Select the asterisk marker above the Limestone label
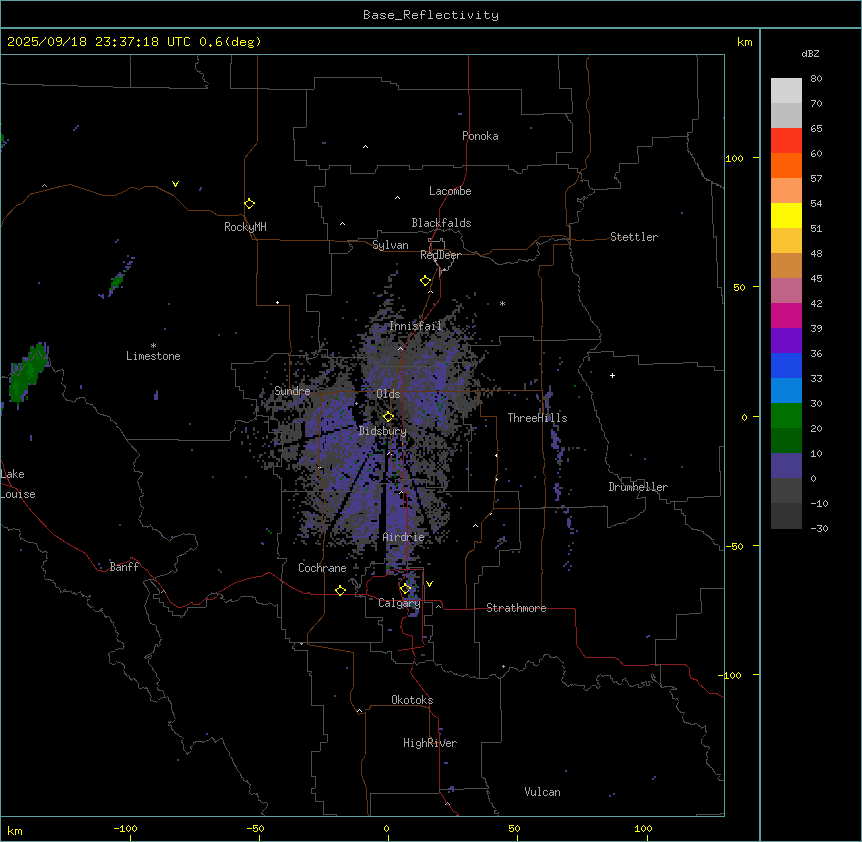 point(153,345)
